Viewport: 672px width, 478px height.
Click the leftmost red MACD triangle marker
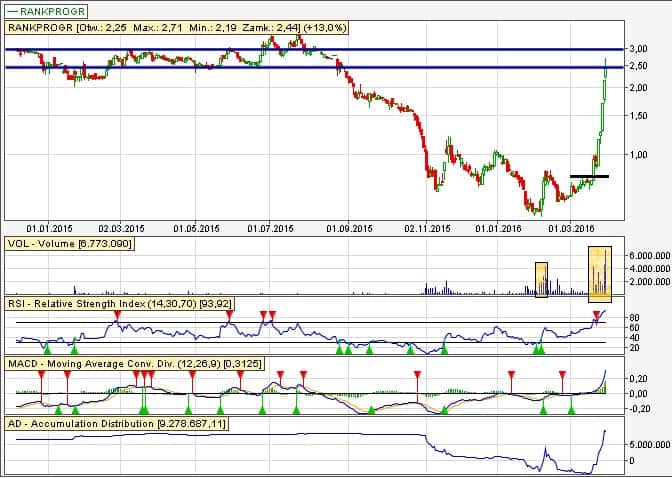[40, 374]
